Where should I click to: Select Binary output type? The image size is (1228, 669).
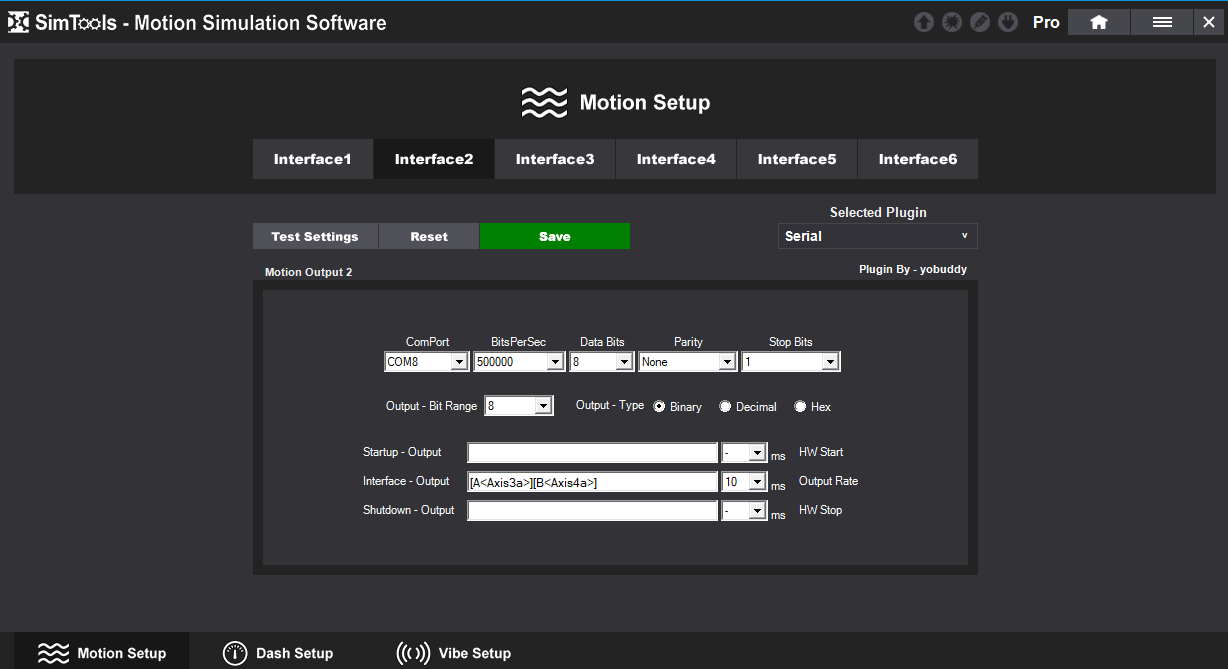[x=660, y=406]
